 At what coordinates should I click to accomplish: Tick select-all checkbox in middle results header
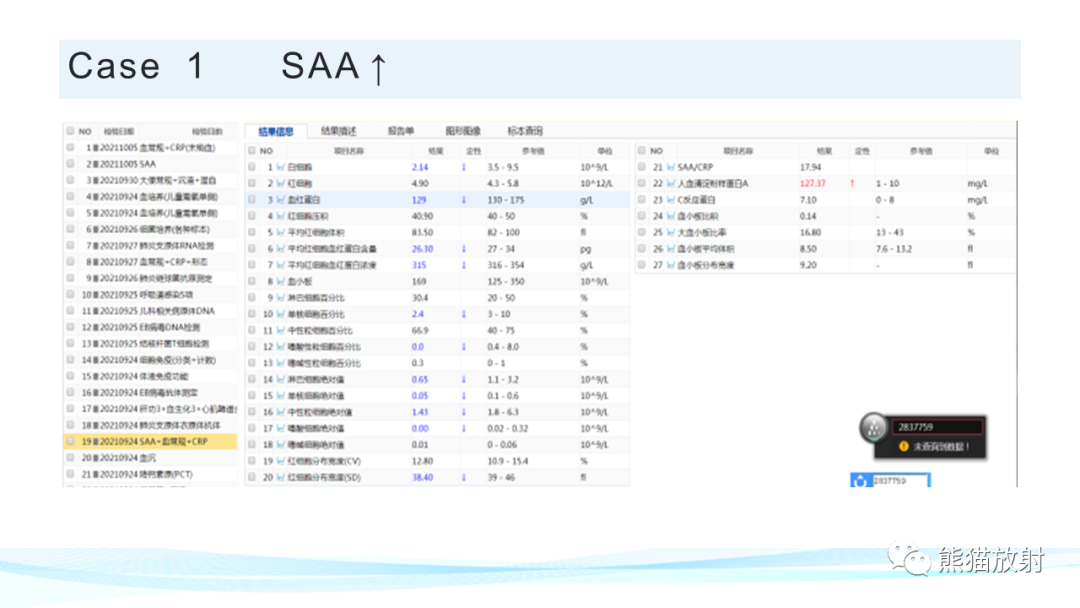251,151
